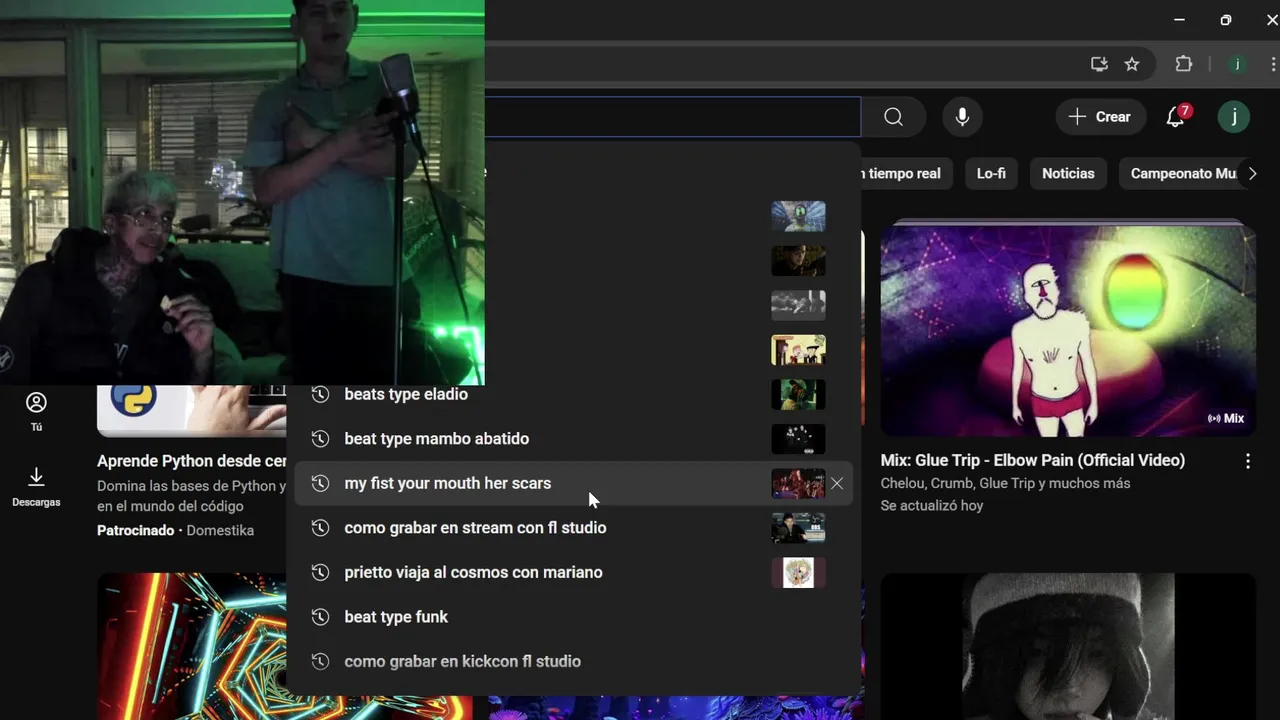
Task: Focus the YouTube search input field
Action: pyautogui.click(x=673, y=117)
